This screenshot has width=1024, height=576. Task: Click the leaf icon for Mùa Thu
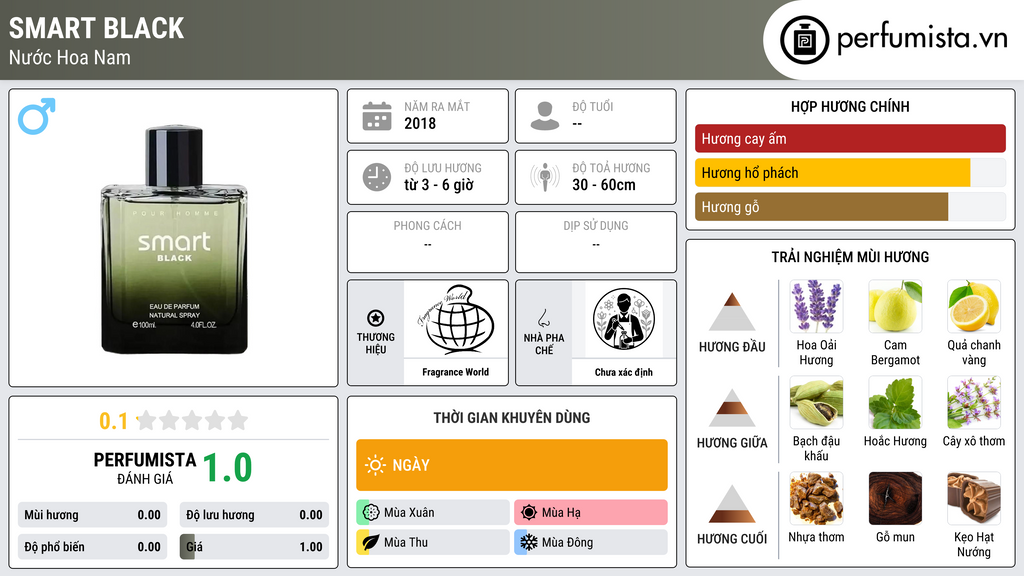coord(371,542)
